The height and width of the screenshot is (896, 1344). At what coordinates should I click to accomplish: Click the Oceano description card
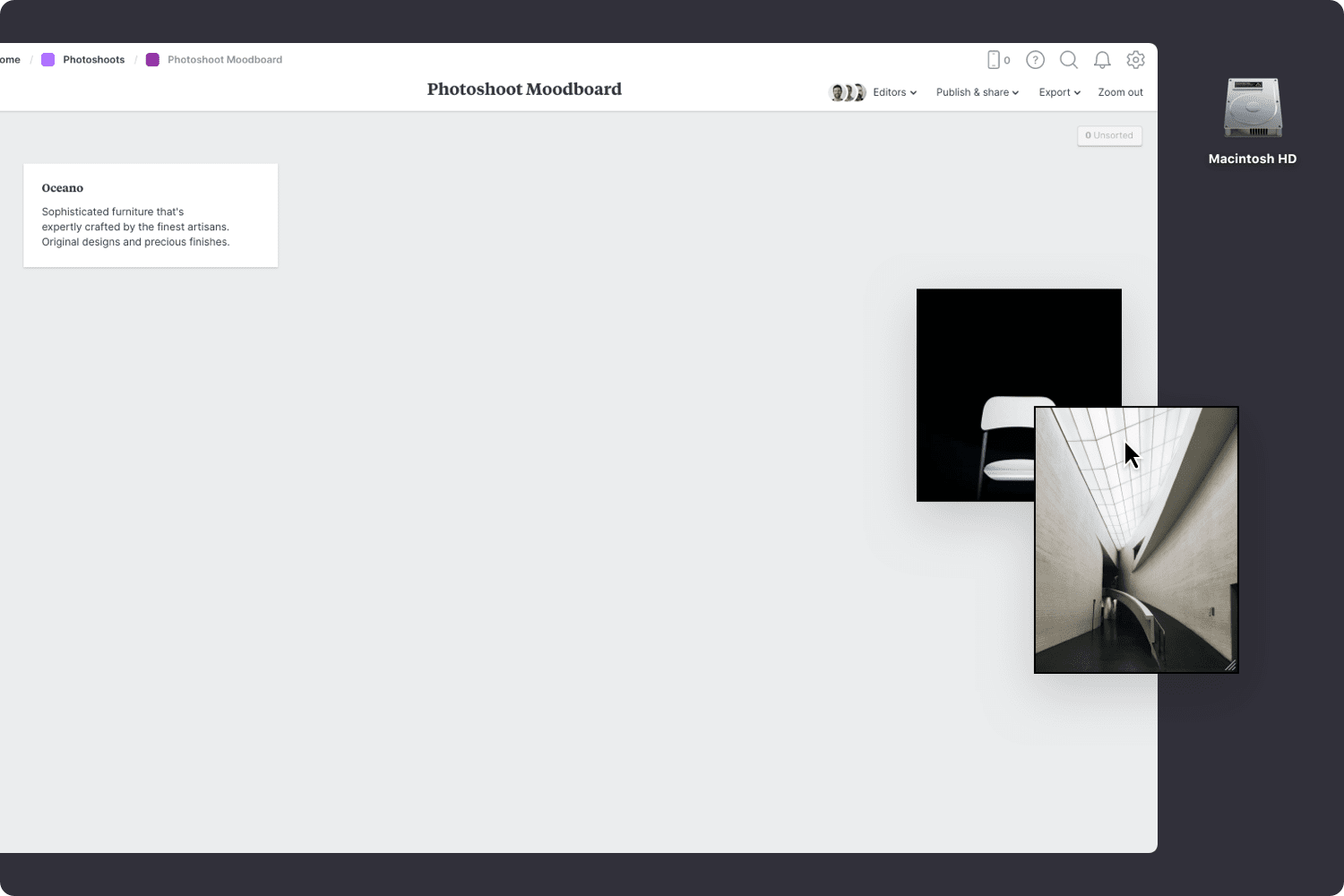(x=150, y=215)
